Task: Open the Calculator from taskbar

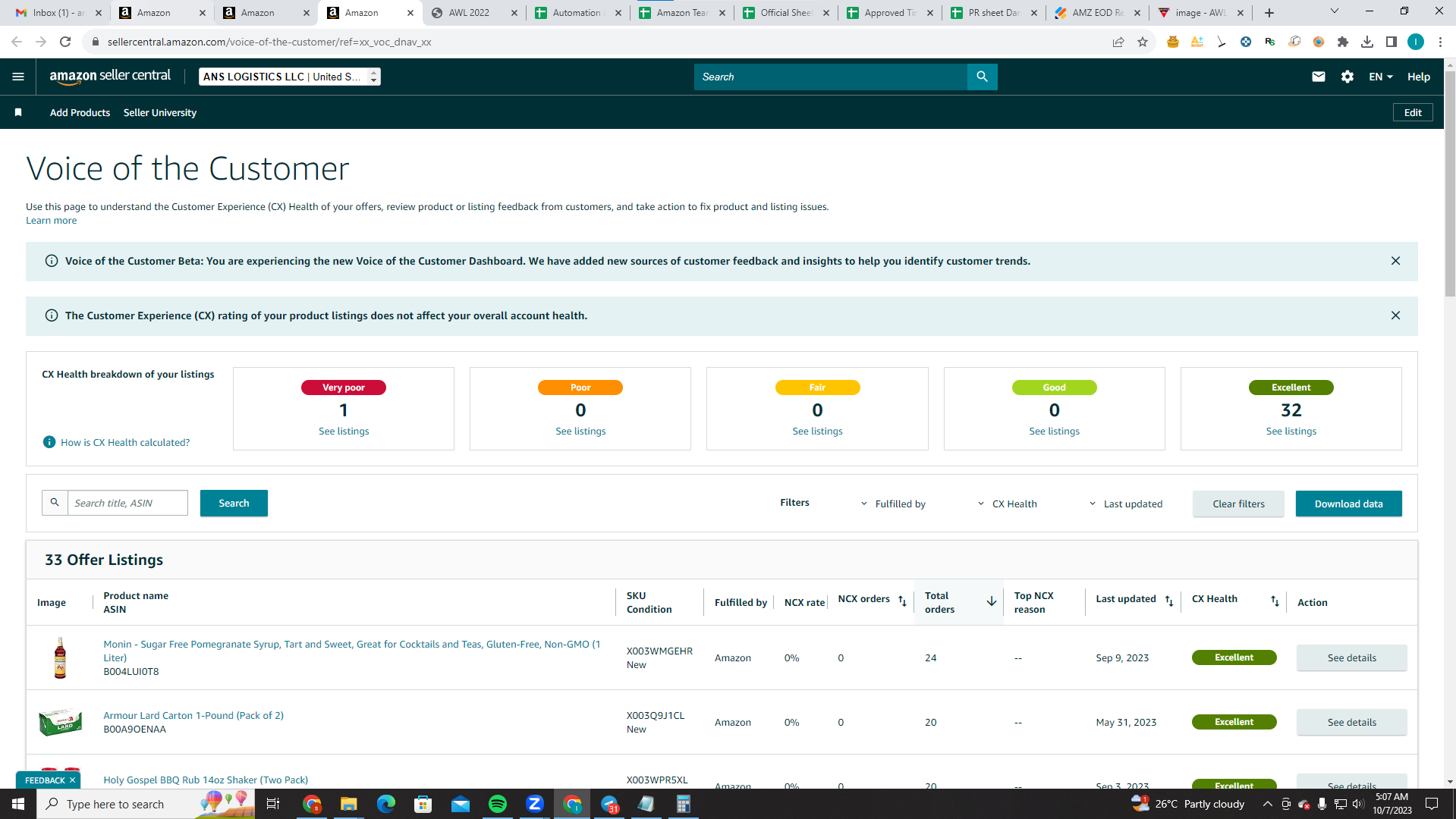Action: click(x=684, y=804)
